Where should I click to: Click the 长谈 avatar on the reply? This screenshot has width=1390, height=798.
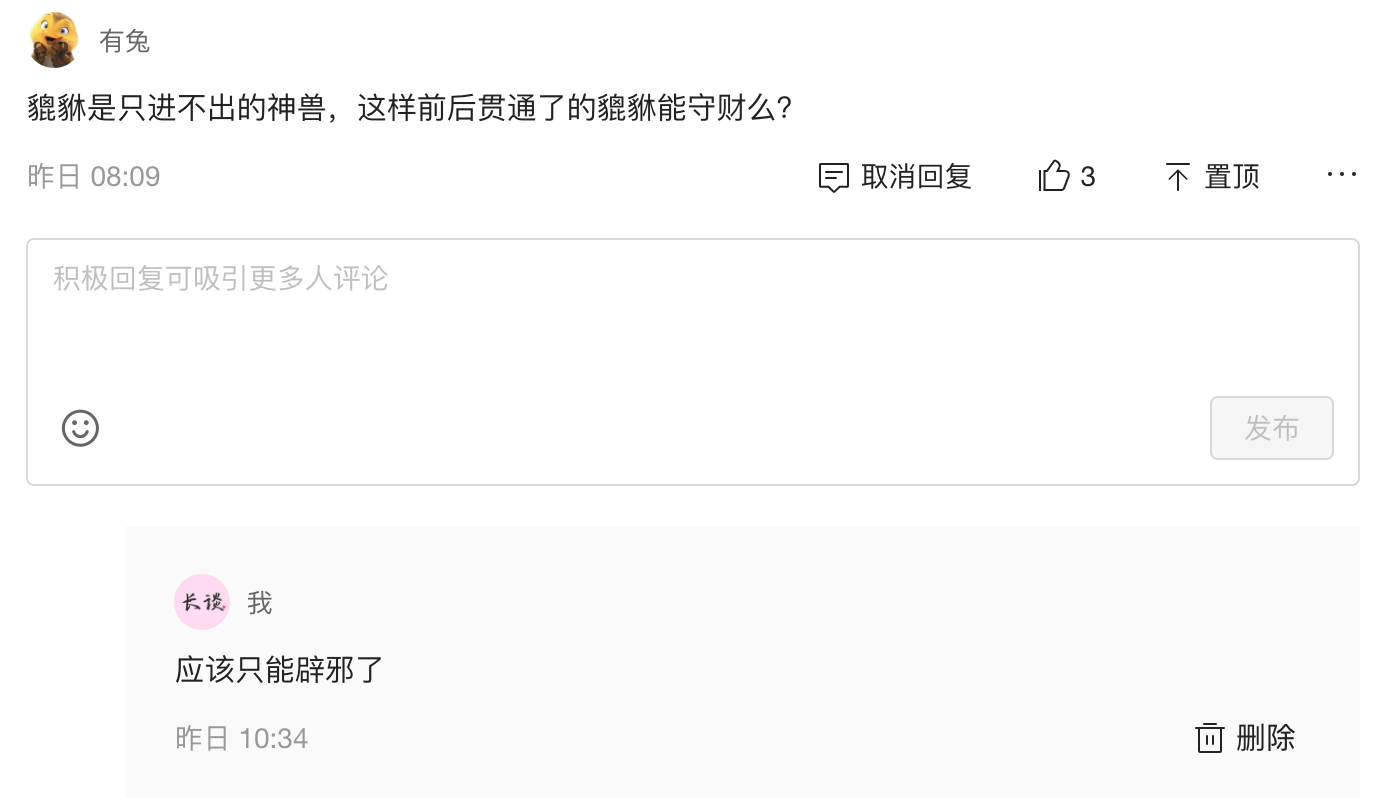201,602
